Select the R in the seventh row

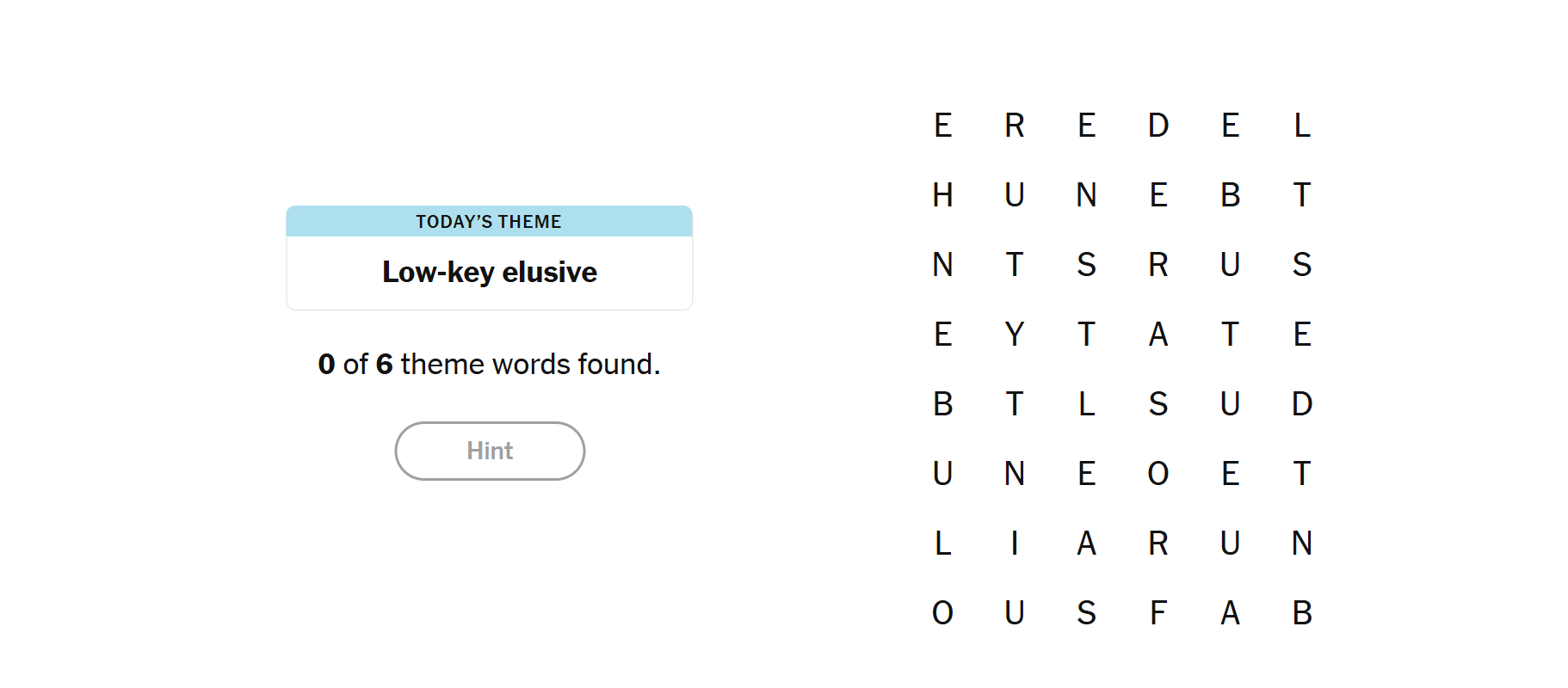point(1158,543)
